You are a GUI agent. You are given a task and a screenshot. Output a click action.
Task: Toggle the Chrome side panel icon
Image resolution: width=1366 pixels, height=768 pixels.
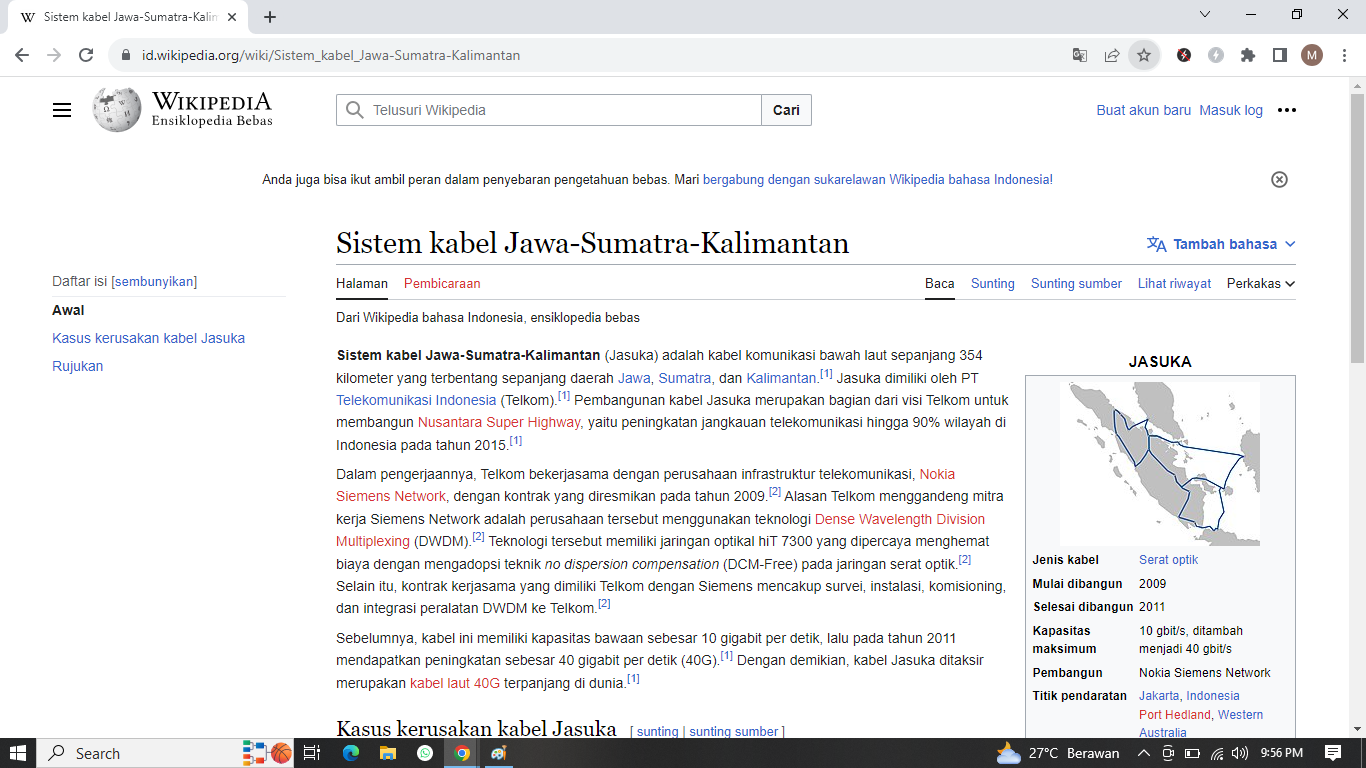1280,55
